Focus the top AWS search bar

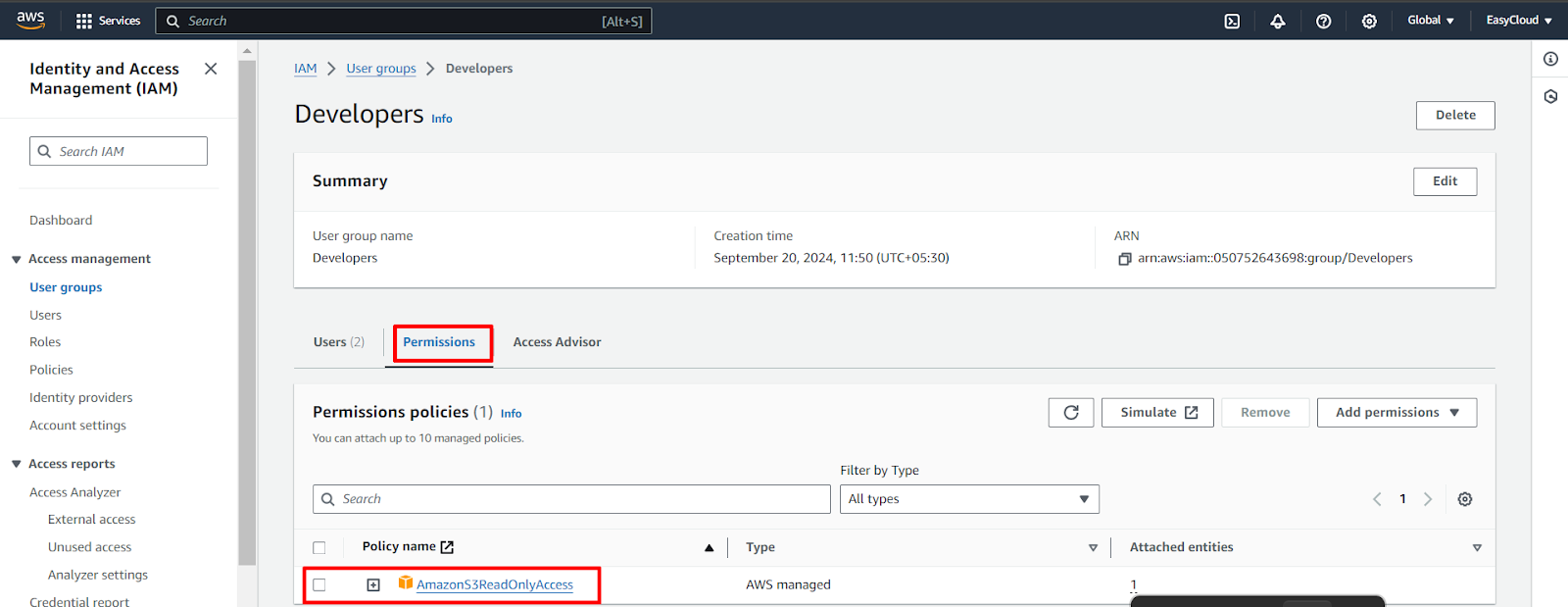coord(404,21)
